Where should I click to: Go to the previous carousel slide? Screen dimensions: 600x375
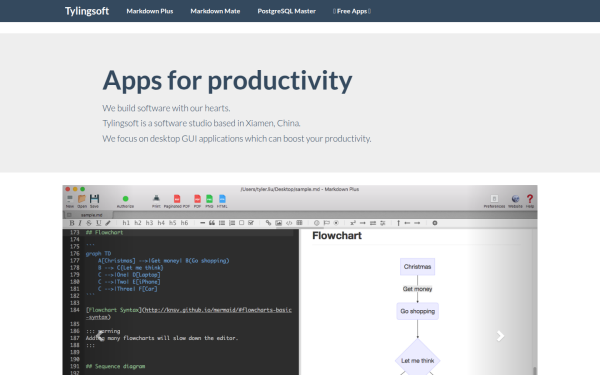click(99, 336)
